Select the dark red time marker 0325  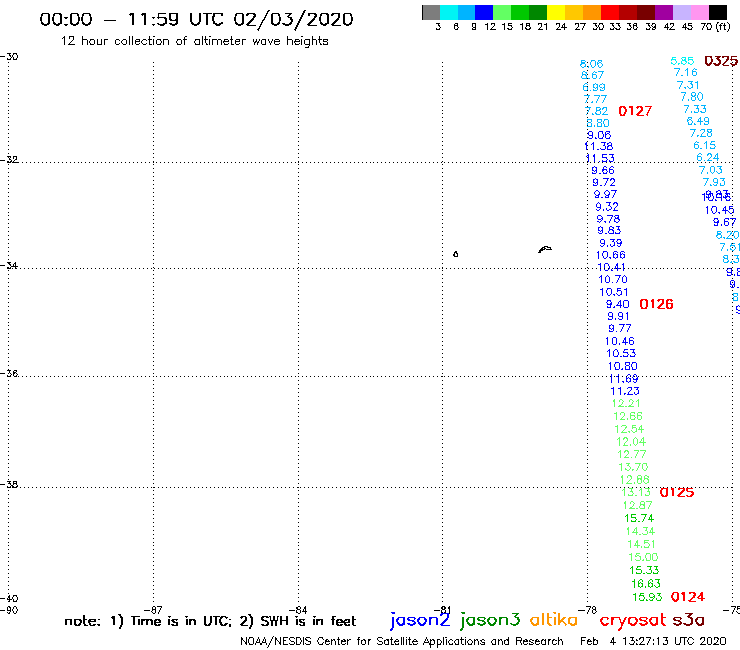pyautogui.click(x=721, y=61)
